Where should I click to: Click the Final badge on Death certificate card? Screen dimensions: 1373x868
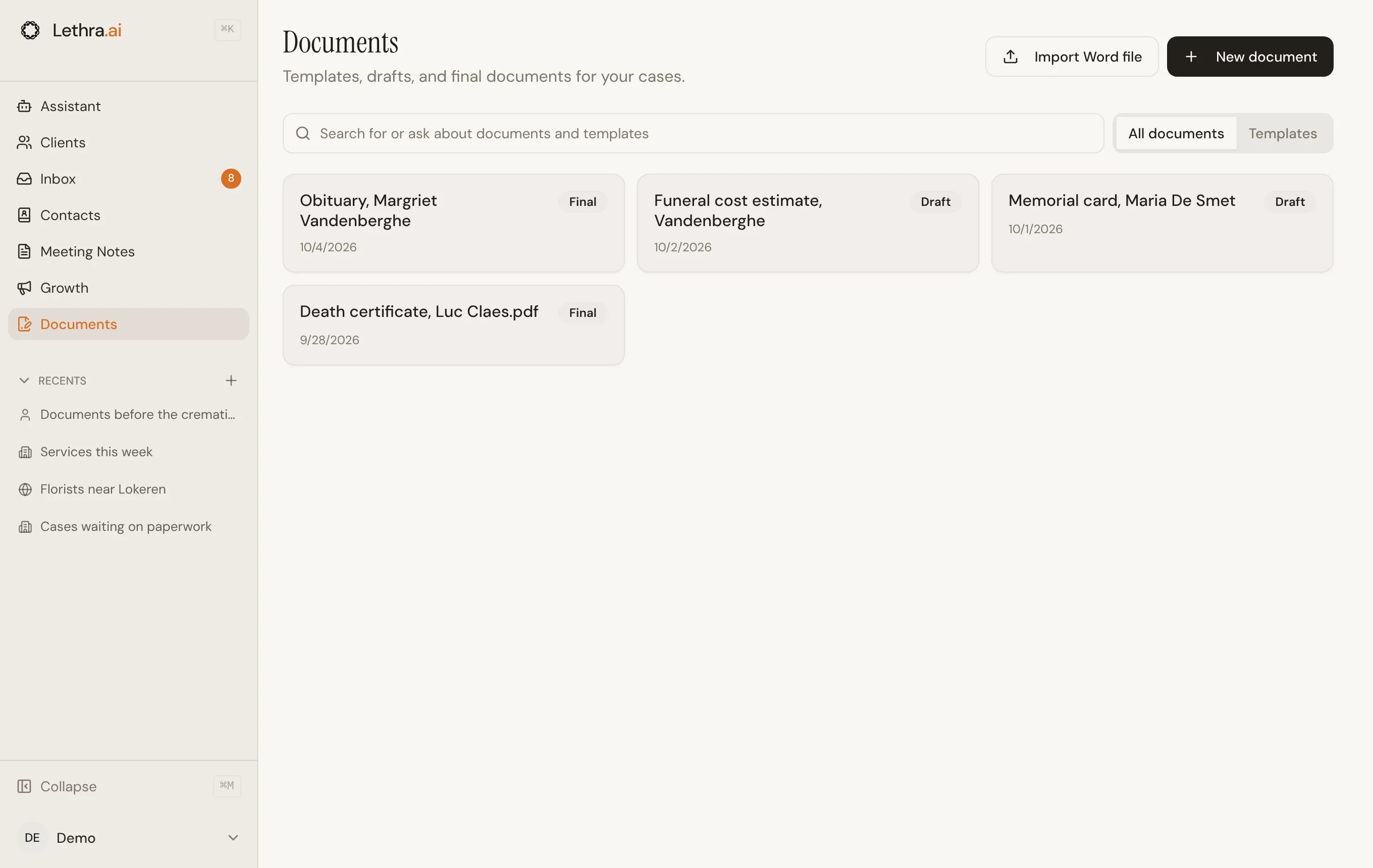click(582, 313)
